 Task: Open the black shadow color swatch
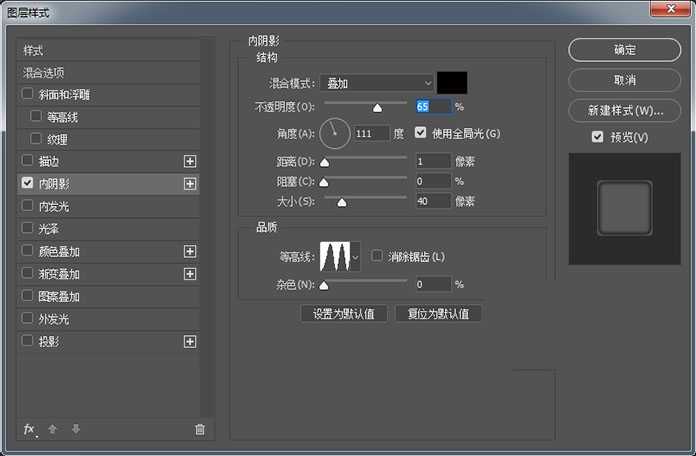pyautogui.click(x=453, y=83)
